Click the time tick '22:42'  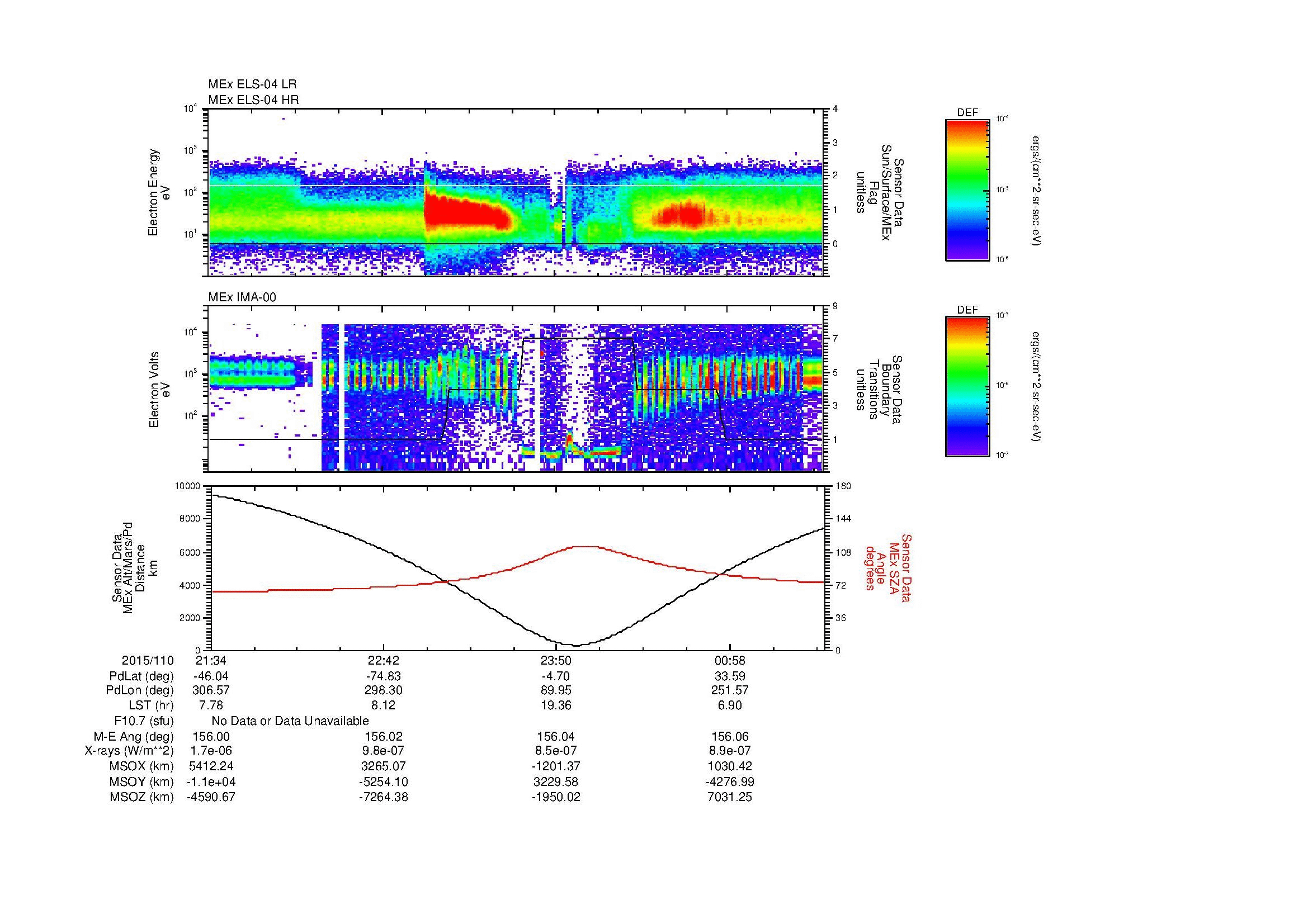pos(384,660)
